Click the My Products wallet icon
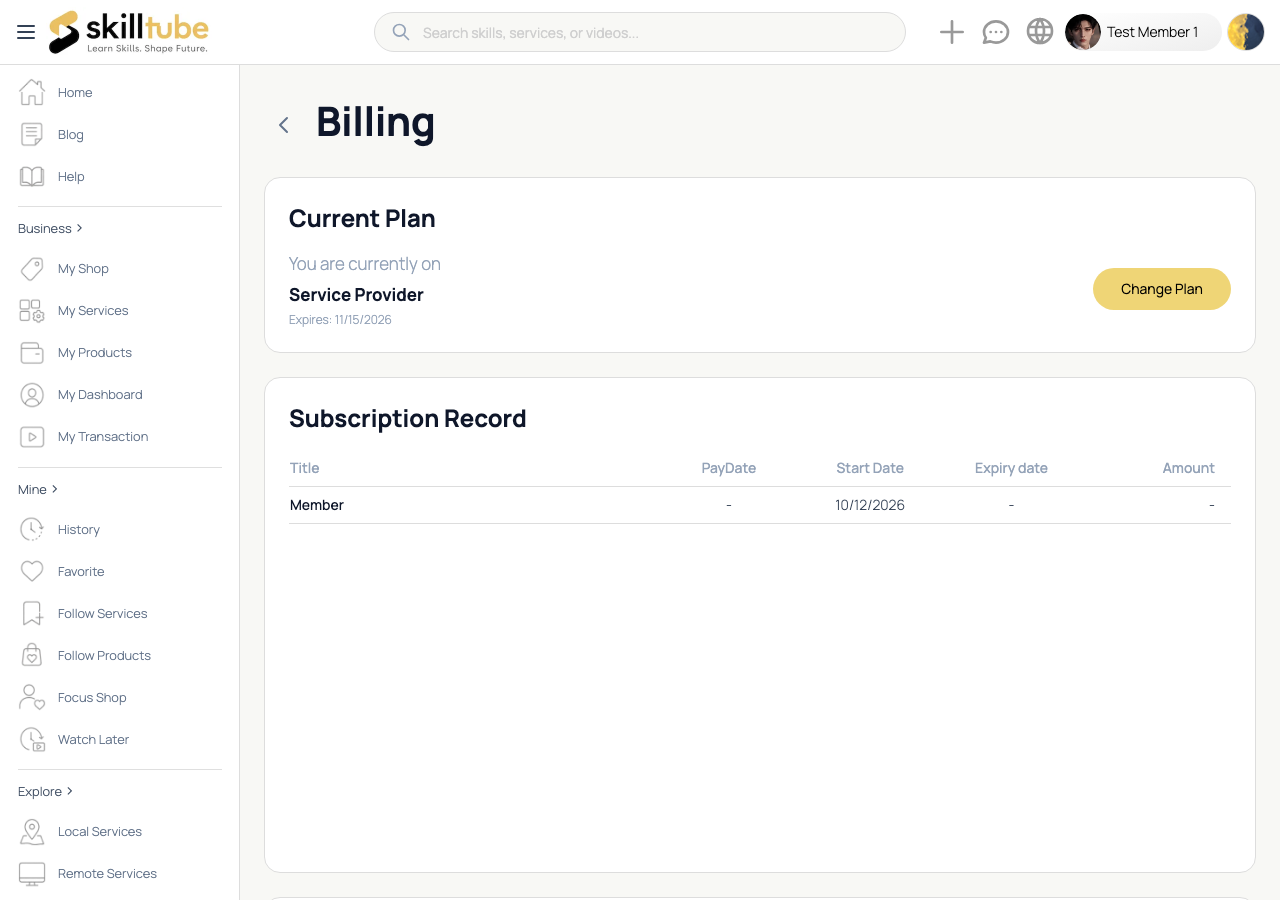 click(32, 352)
